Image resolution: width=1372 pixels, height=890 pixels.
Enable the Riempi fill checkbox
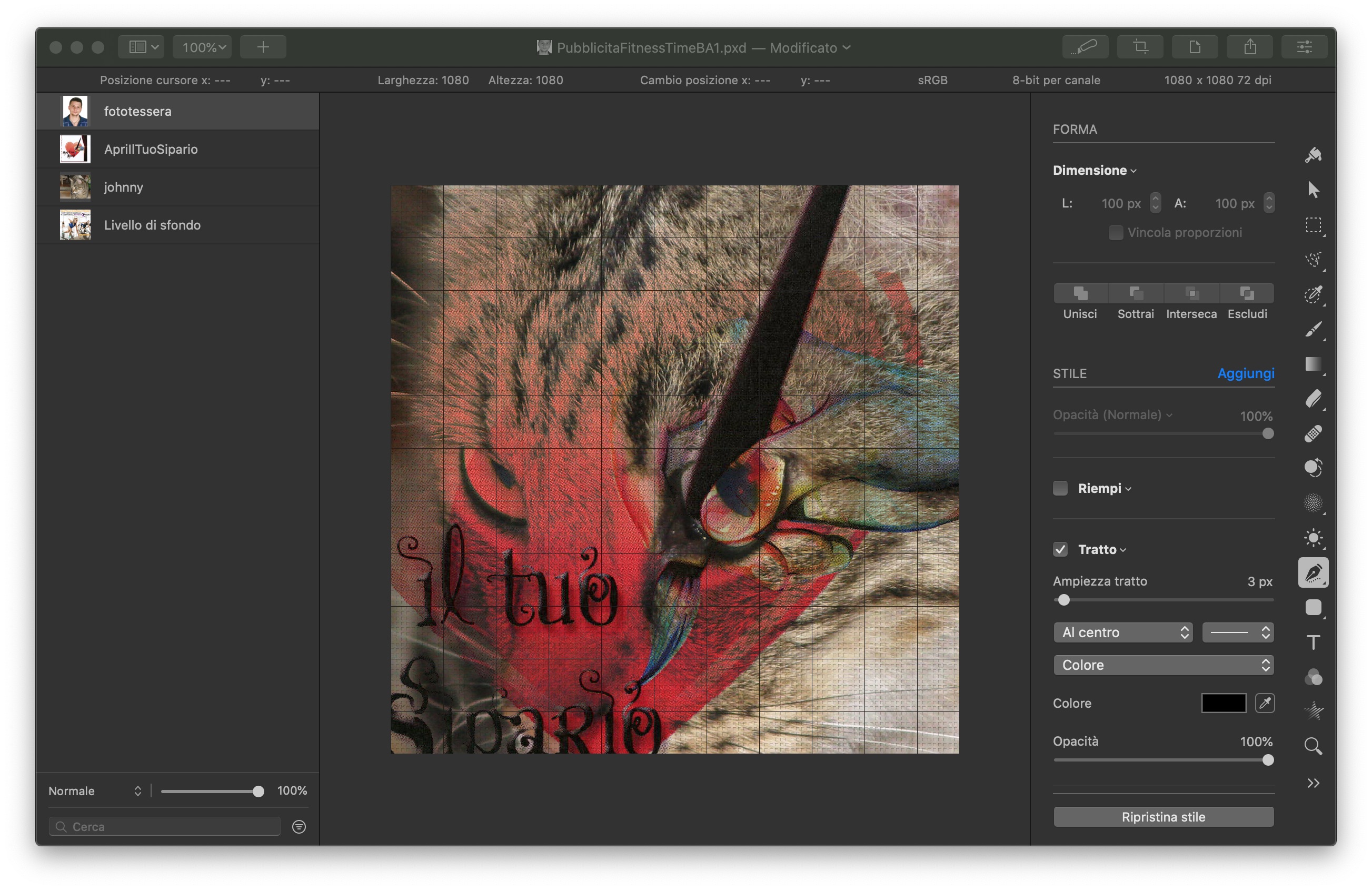1060,488
